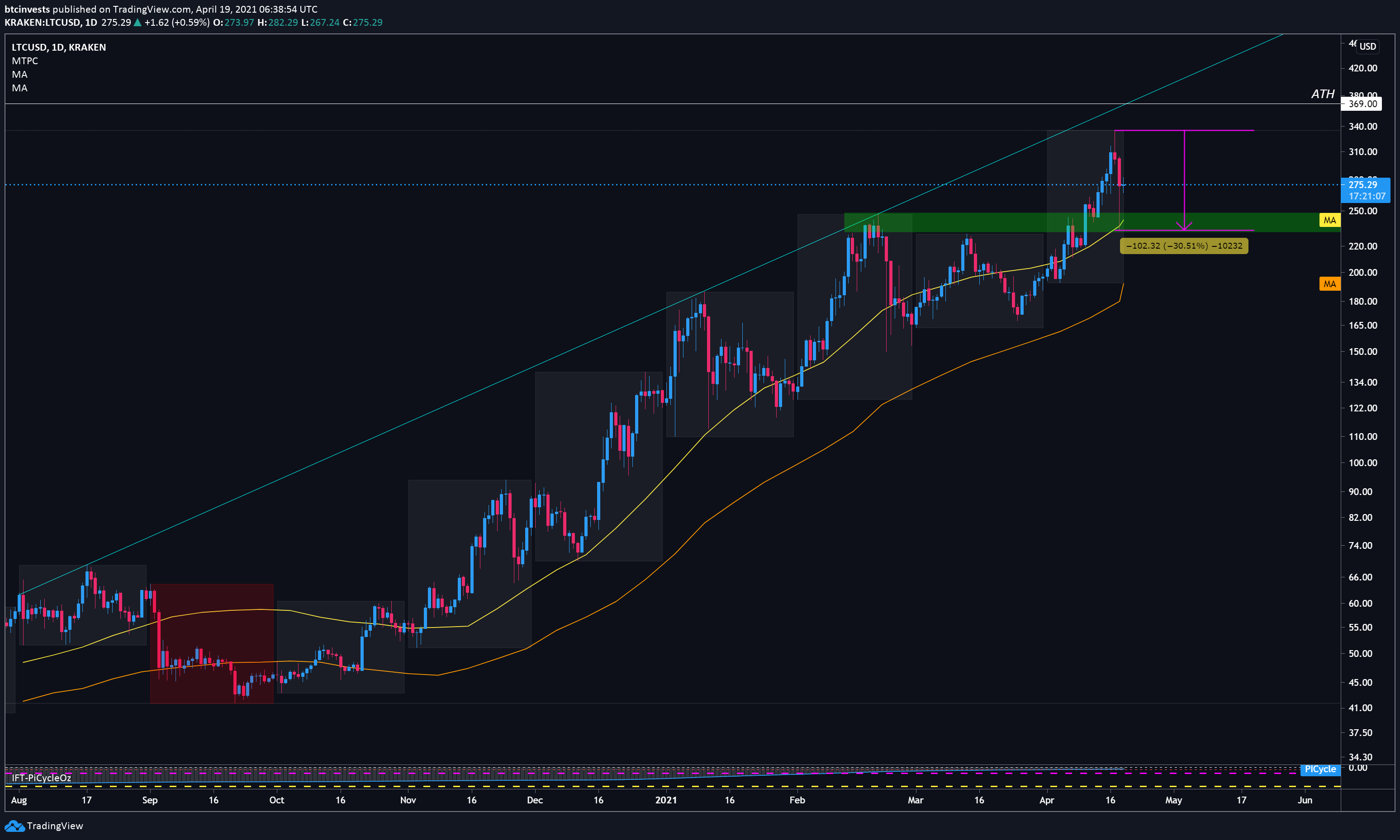Click the Feb label on time axis
The width and height of the screenshot is (1400, 840).
pos(797,800)
